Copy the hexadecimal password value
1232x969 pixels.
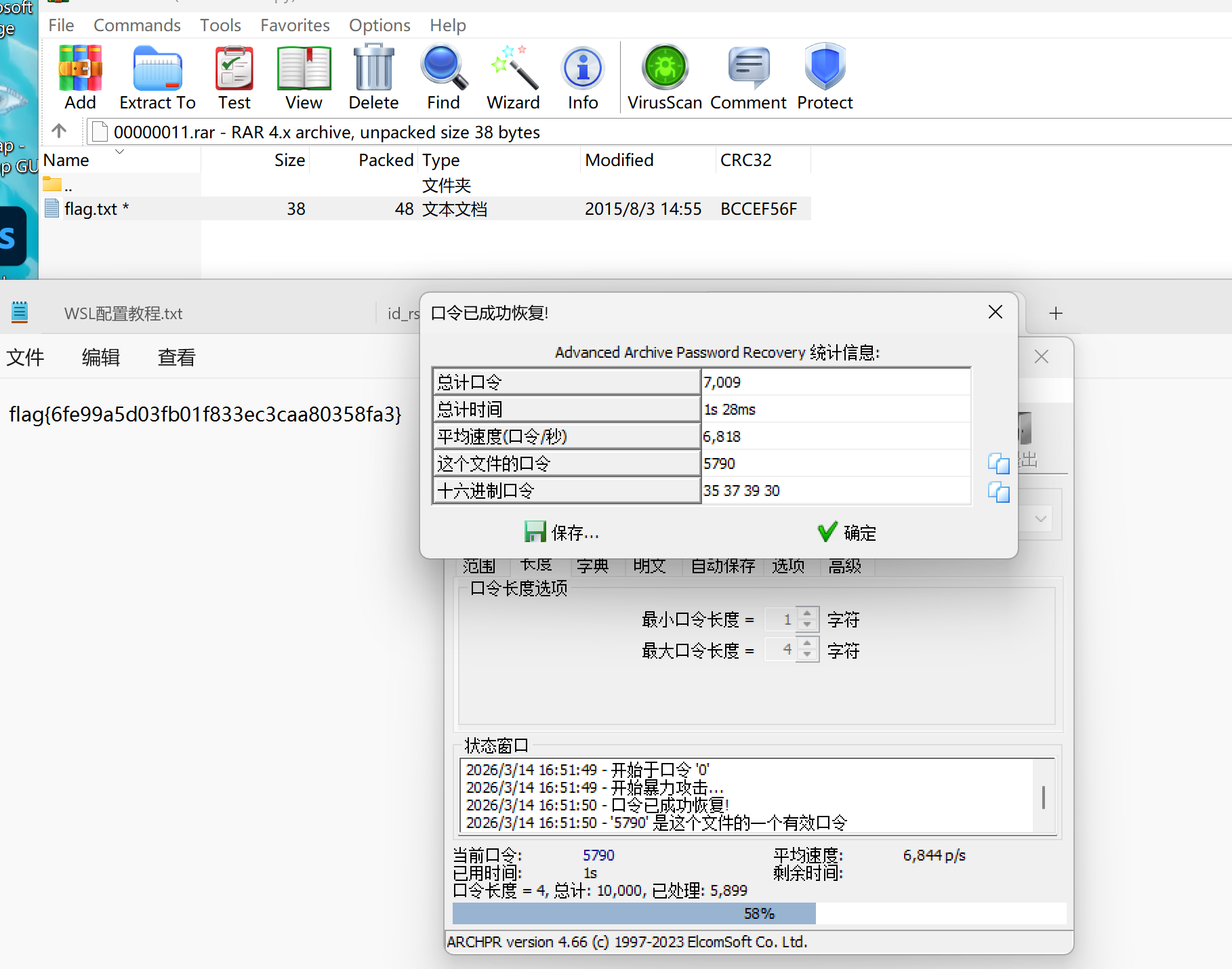click(x=998, y=492)
